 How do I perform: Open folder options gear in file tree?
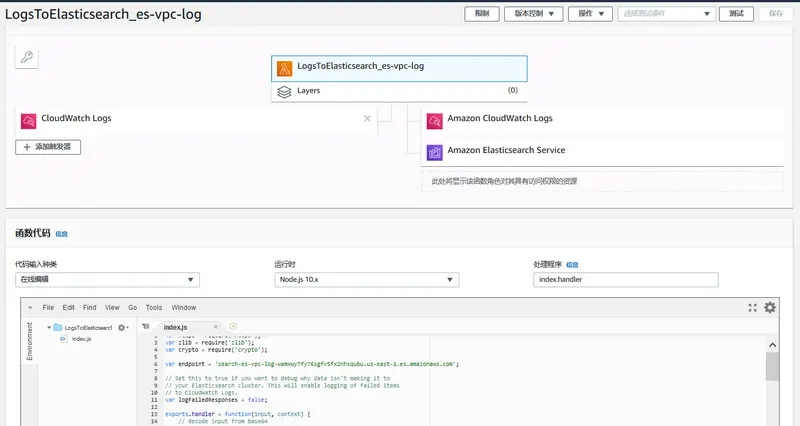pyautogui.click(x=122, y=328)
